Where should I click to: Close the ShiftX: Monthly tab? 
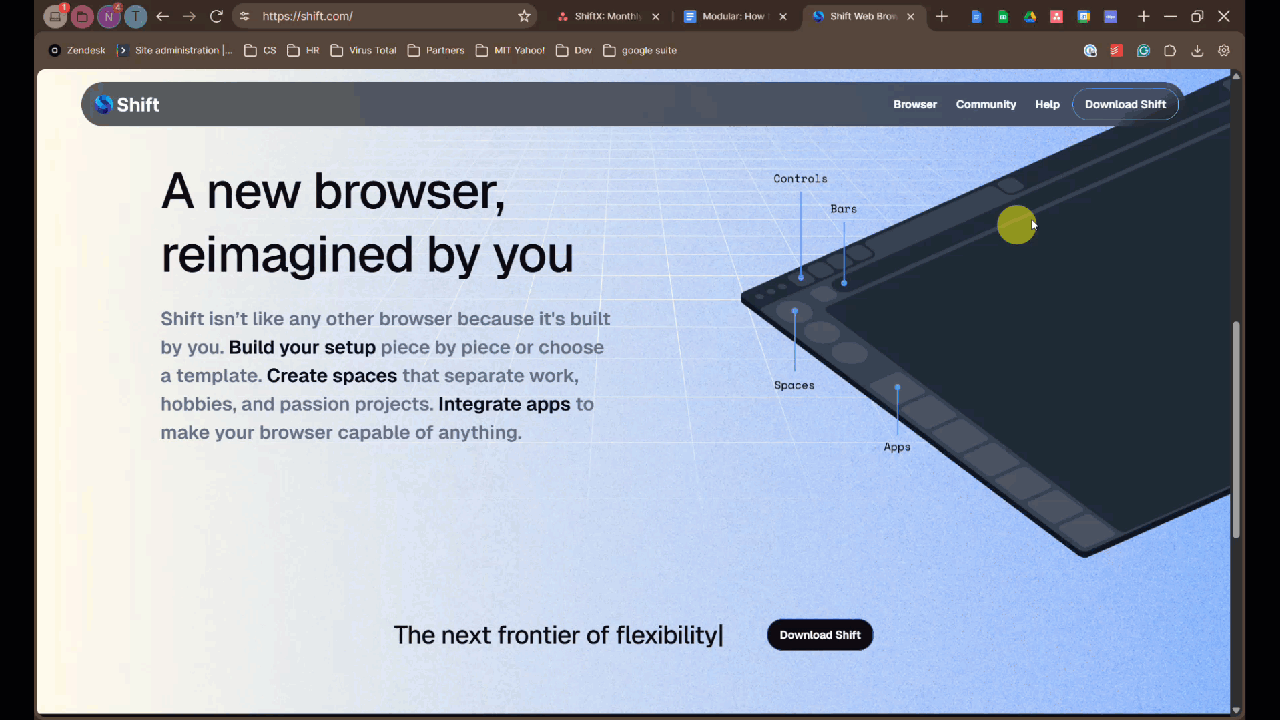coord(656,16)
